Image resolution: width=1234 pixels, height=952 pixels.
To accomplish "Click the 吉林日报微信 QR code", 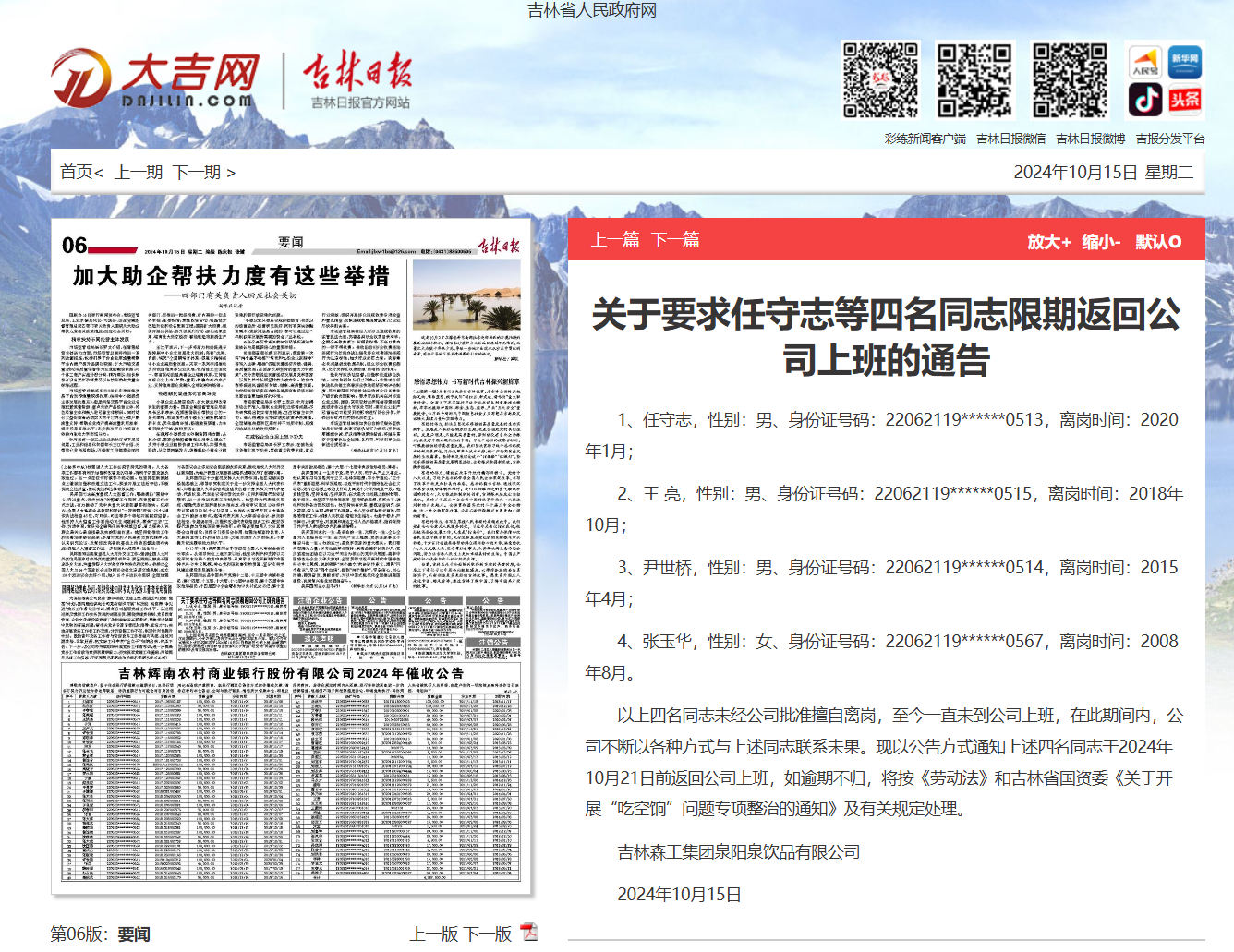I will pos(974,79).
